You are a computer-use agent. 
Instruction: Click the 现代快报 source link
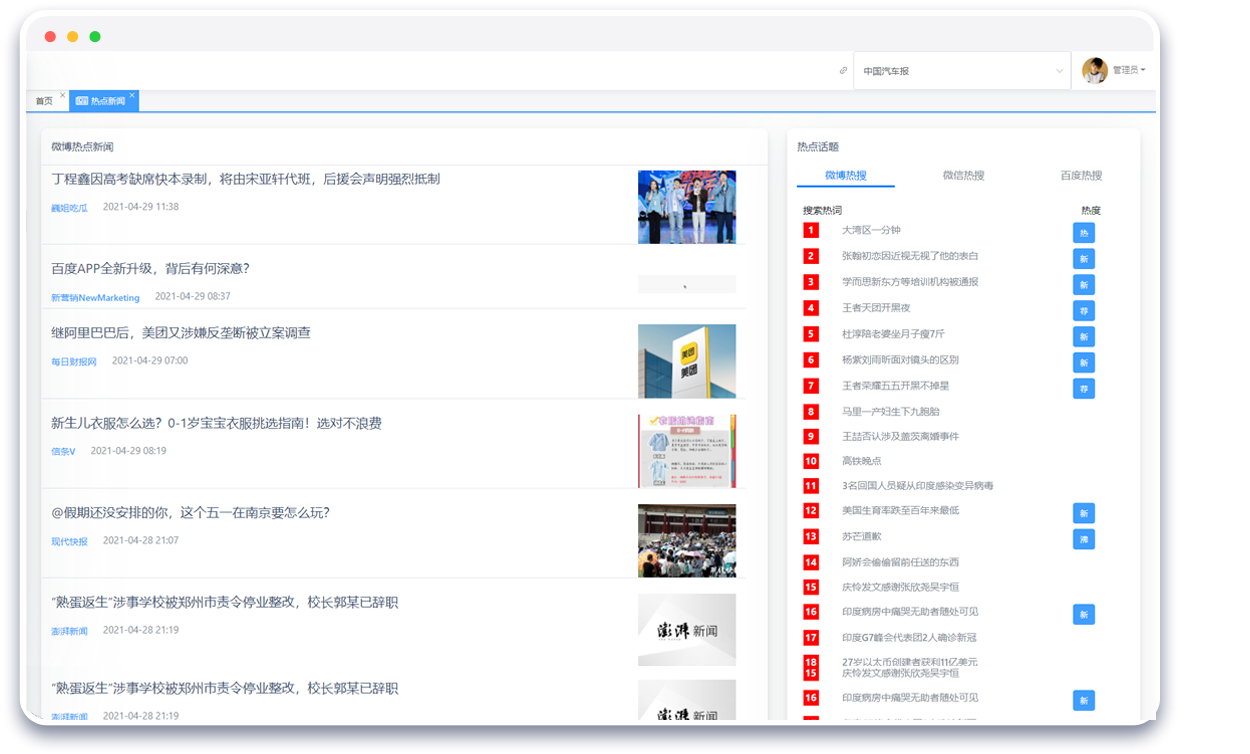70,541
